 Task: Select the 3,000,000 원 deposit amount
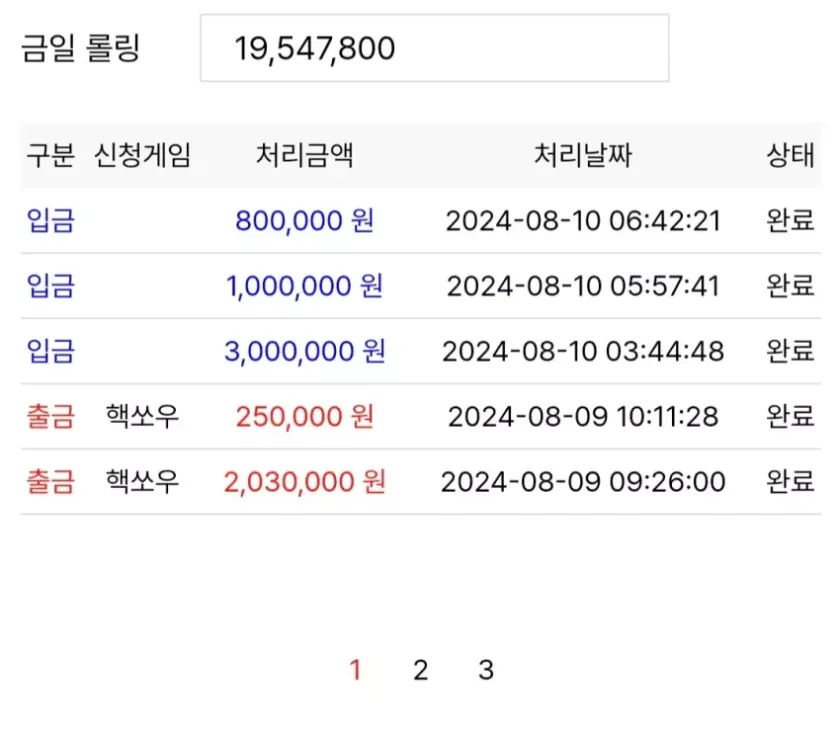(x=304, y=351)
